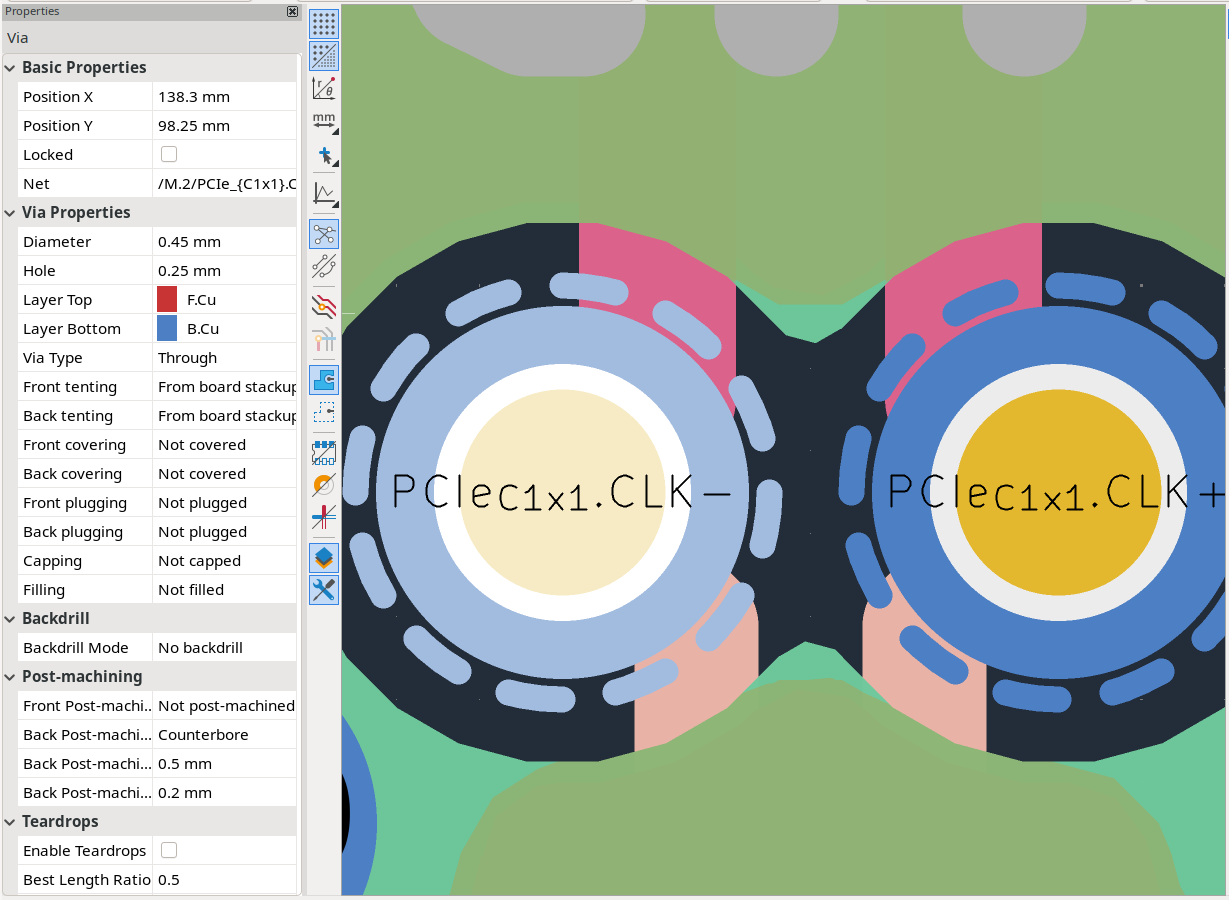1229x900 pixels.
Task: Toggle grid overrides icon
Action: tap(324, 56)
